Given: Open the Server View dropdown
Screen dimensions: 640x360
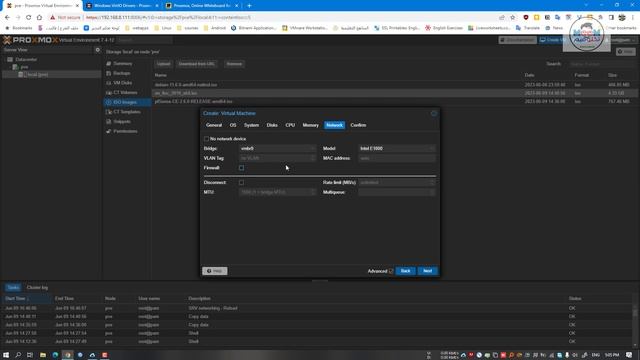Looking at the screenshot, I should point(48,50).
